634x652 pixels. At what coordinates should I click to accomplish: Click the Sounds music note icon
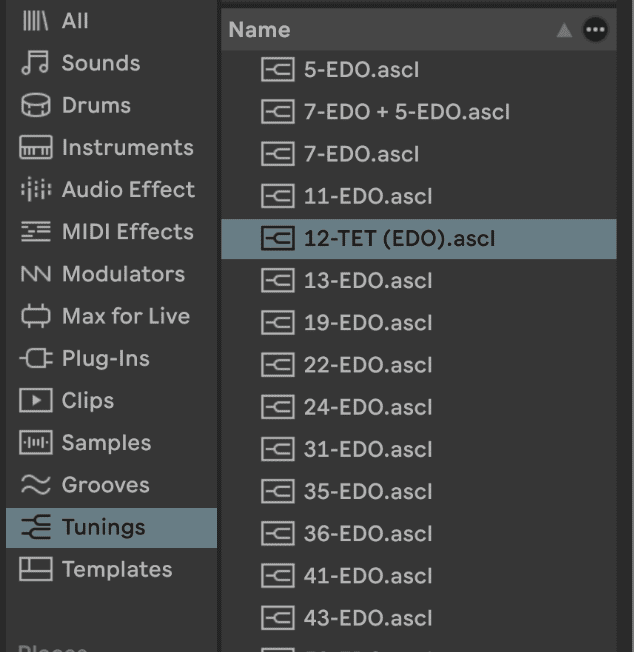click(35, 63)
